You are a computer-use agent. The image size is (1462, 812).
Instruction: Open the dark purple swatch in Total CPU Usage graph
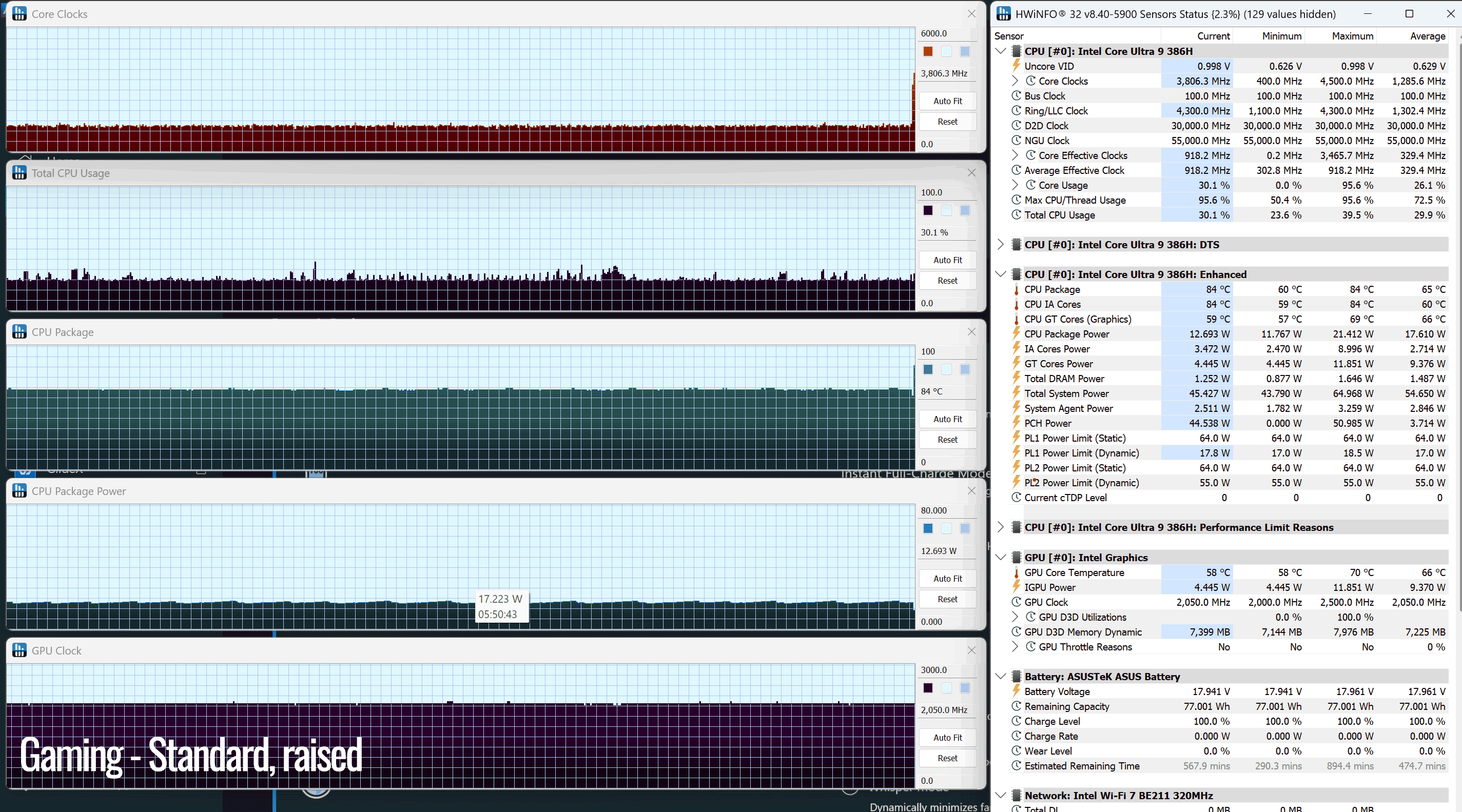928,210
